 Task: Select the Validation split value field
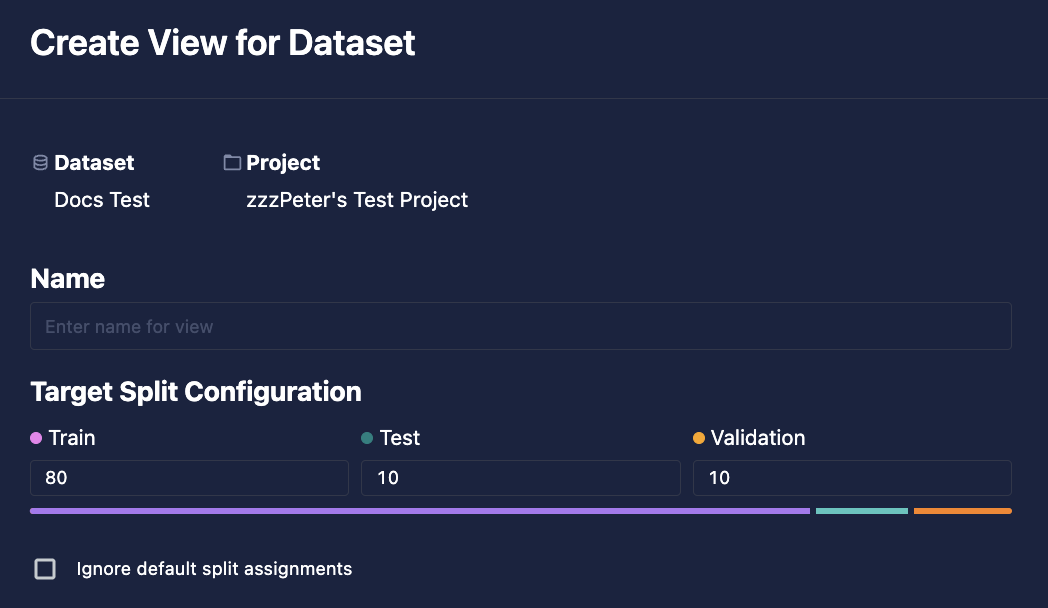(852, 478)
